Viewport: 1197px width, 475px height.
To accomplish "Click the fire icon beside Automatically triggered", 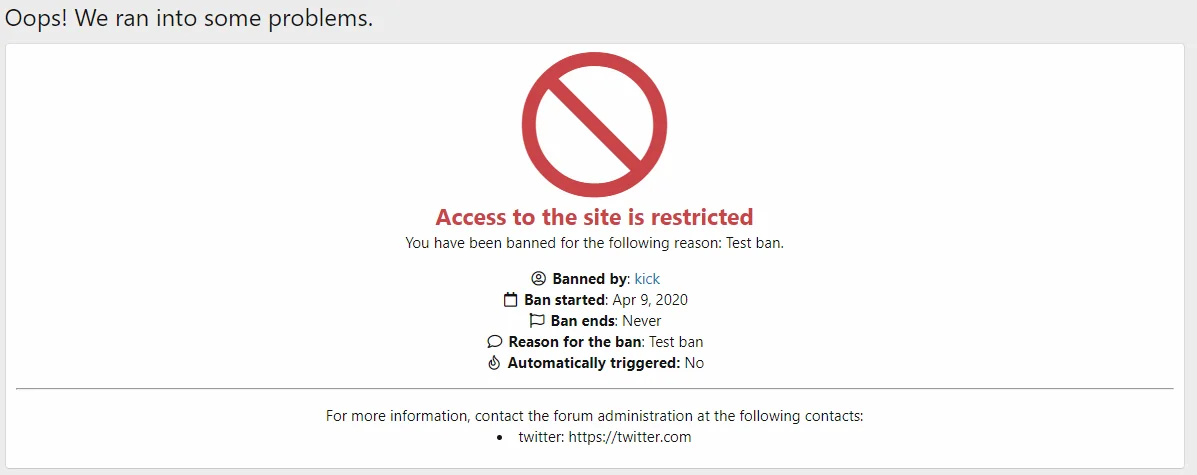I will [494, 363].
